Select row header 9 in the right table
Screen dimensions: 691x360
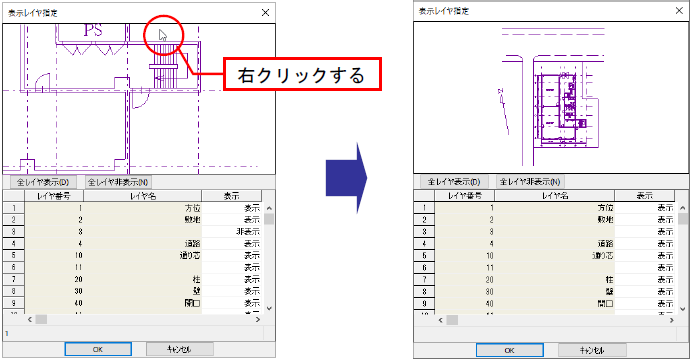(424, 303)
